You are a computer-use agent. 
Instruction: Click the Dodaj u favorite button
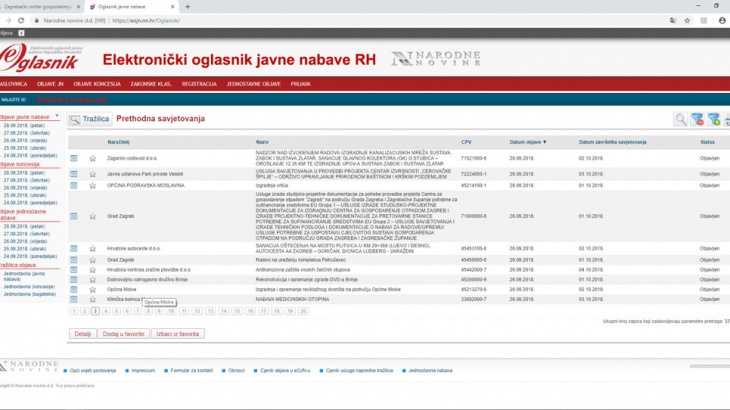123,334
